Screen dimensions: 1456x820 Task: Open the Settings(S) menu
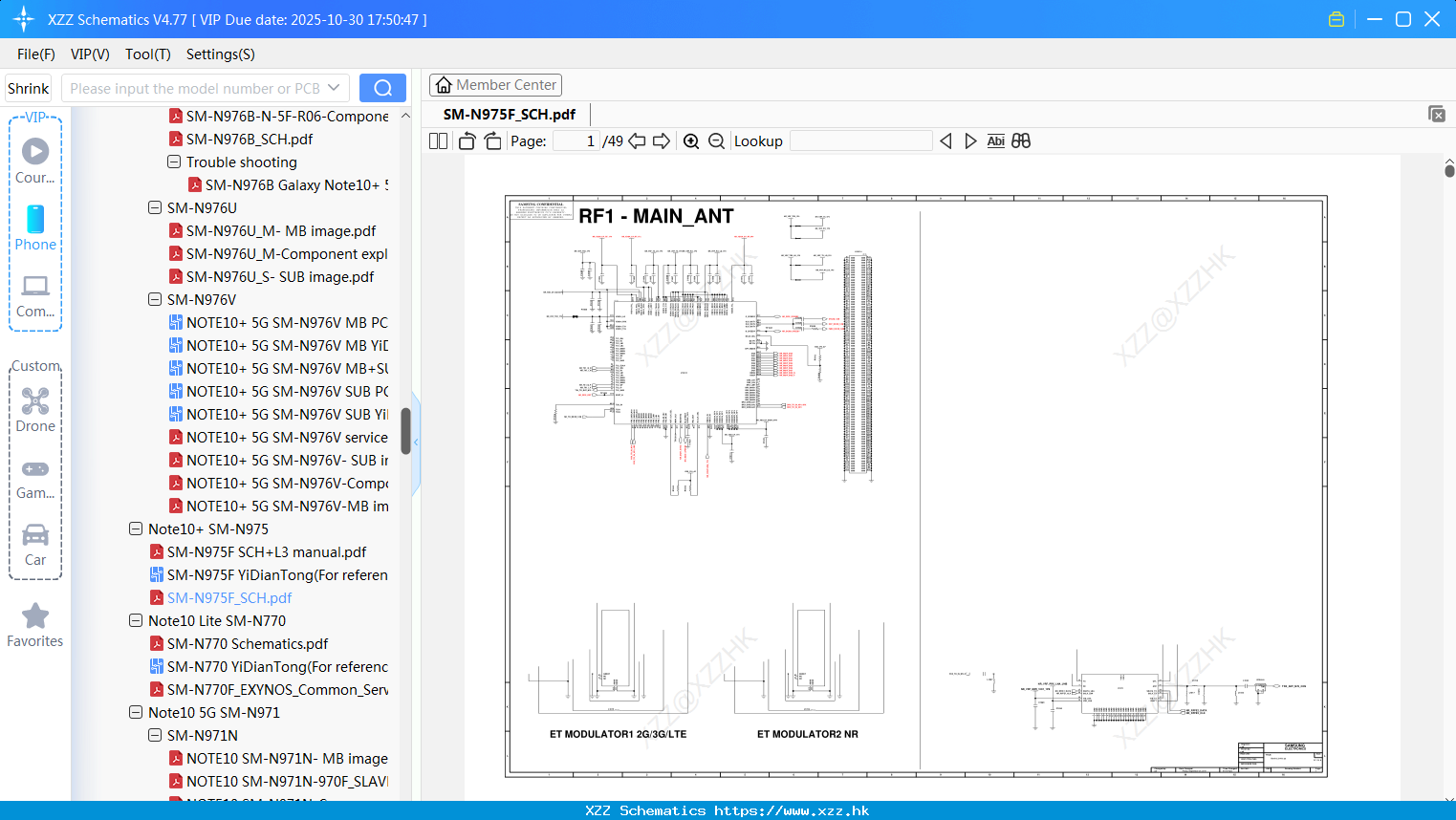(x=221, y=54)
